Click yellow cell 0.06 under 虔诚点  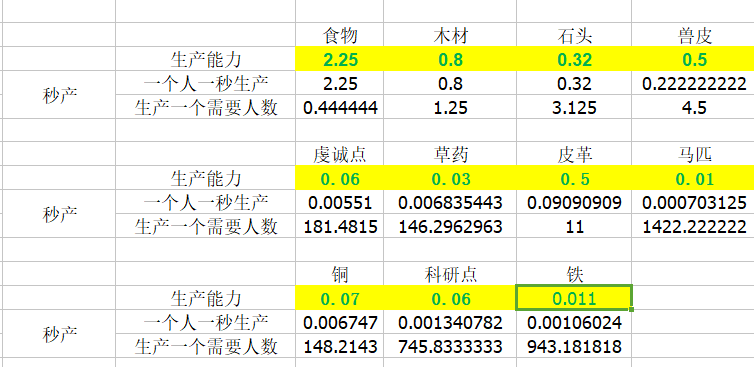click(339, 178)
